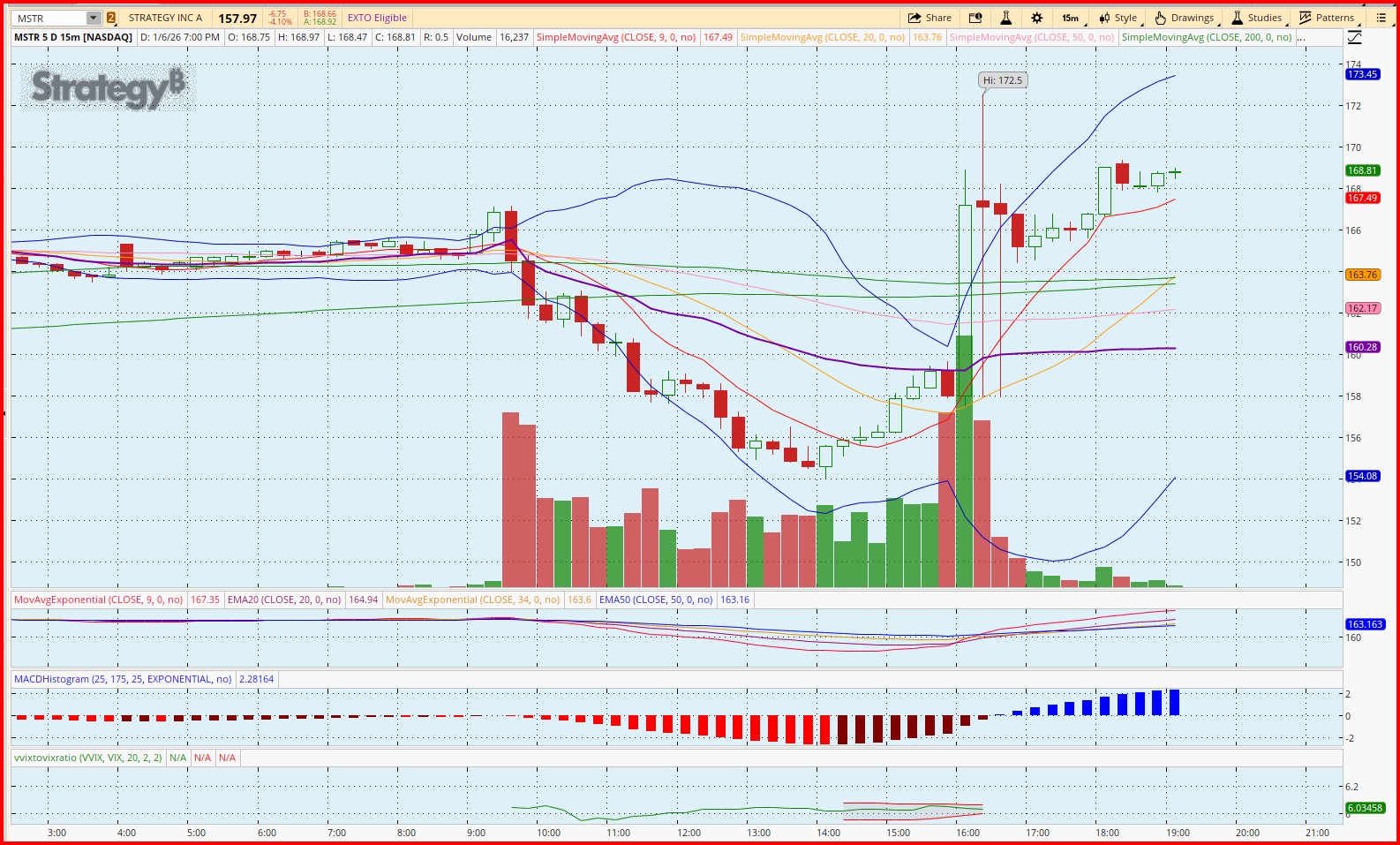The height and width of the screenshot is (845, 1400).
Task: Open the quick chart news icon
Action: click(975, 18)
